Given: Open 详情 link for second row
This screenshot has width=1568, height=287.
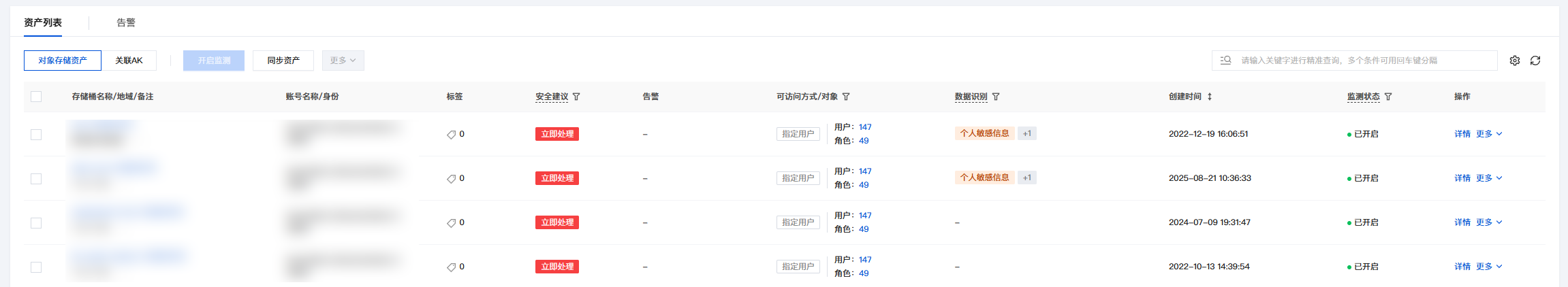Looking at the screenshot, I should (x=1462, y=178).
